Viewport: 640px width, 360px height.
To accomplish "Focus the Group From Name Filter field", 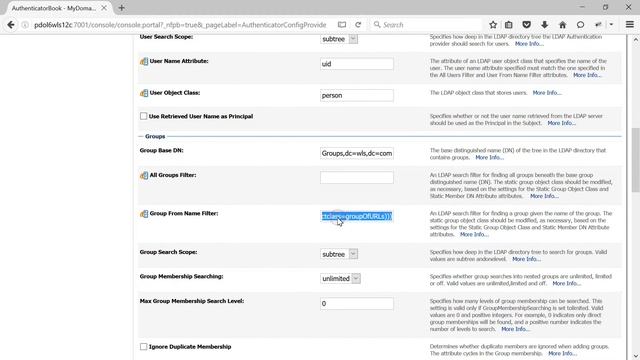I will (x=357, y=216).
